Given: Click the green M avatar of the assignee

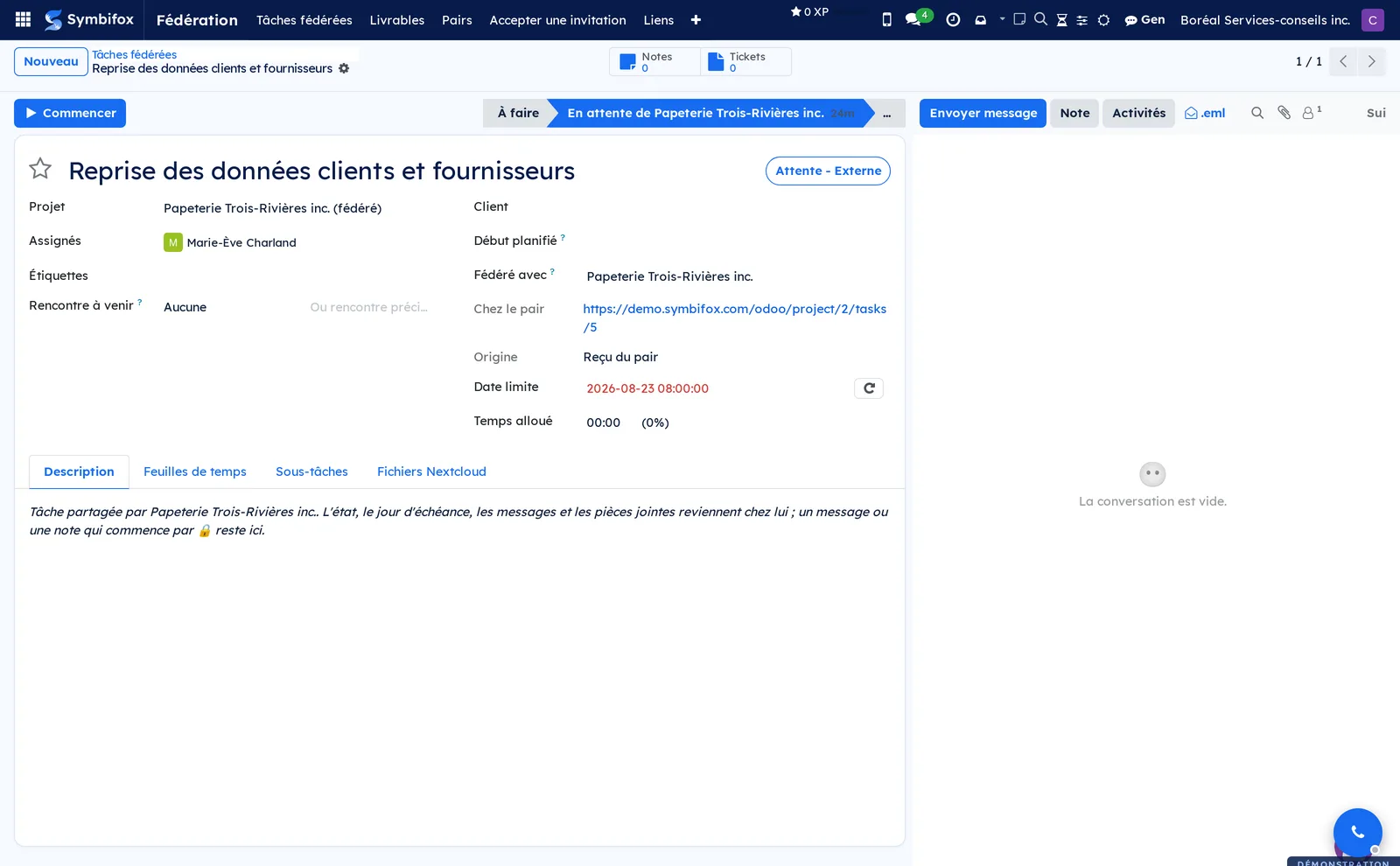Looking at the screenshot, I should pos(173,242).
